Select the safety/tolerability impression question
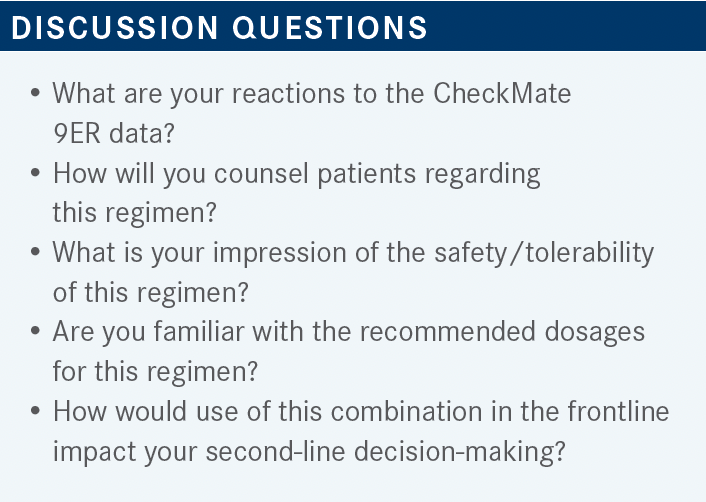Screen dimensions: 706x502 point(353,272)
